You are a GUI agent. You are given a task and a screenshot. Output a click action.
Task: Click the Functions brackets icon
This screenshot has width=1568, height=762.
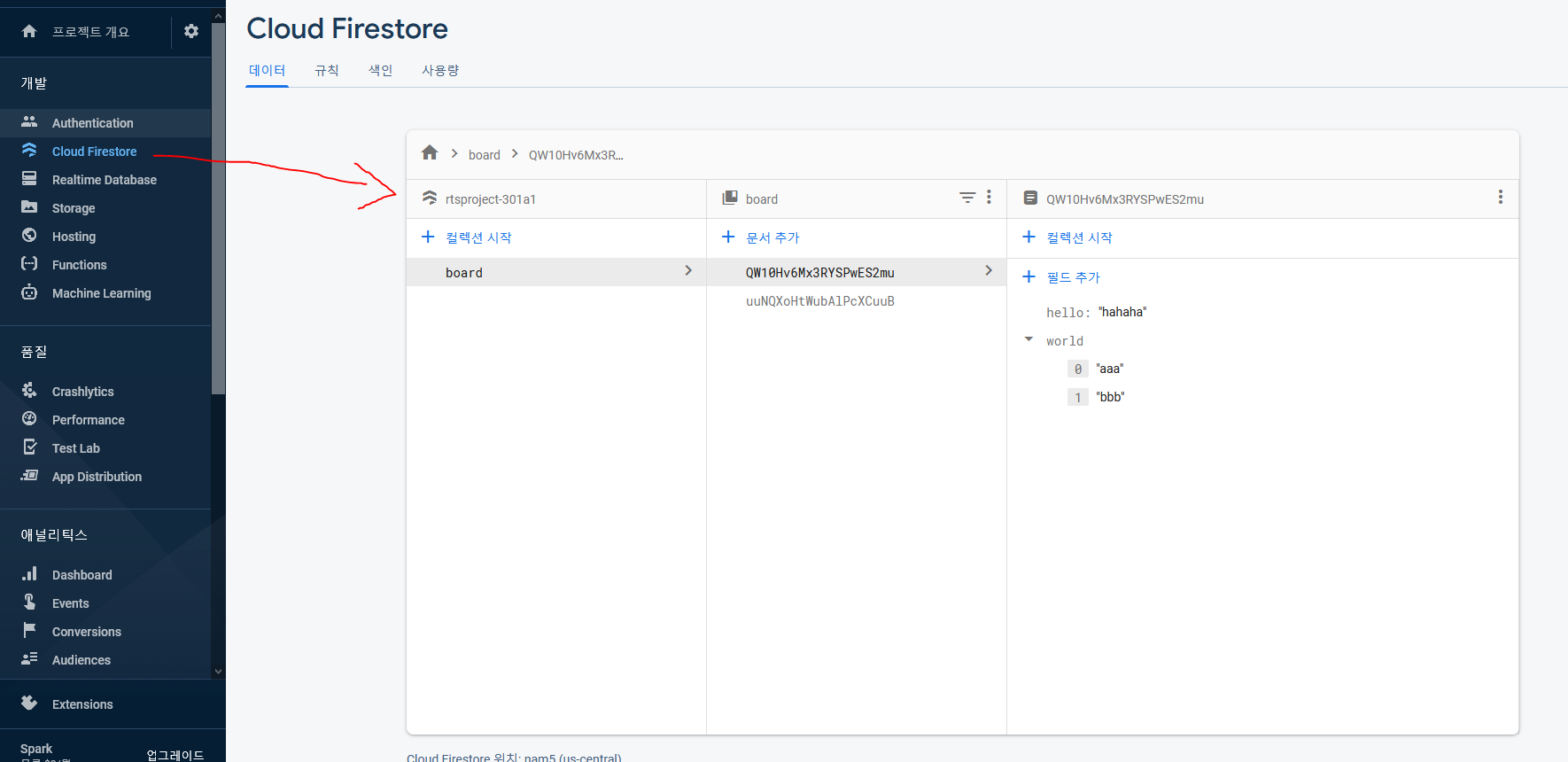[29, 264]
